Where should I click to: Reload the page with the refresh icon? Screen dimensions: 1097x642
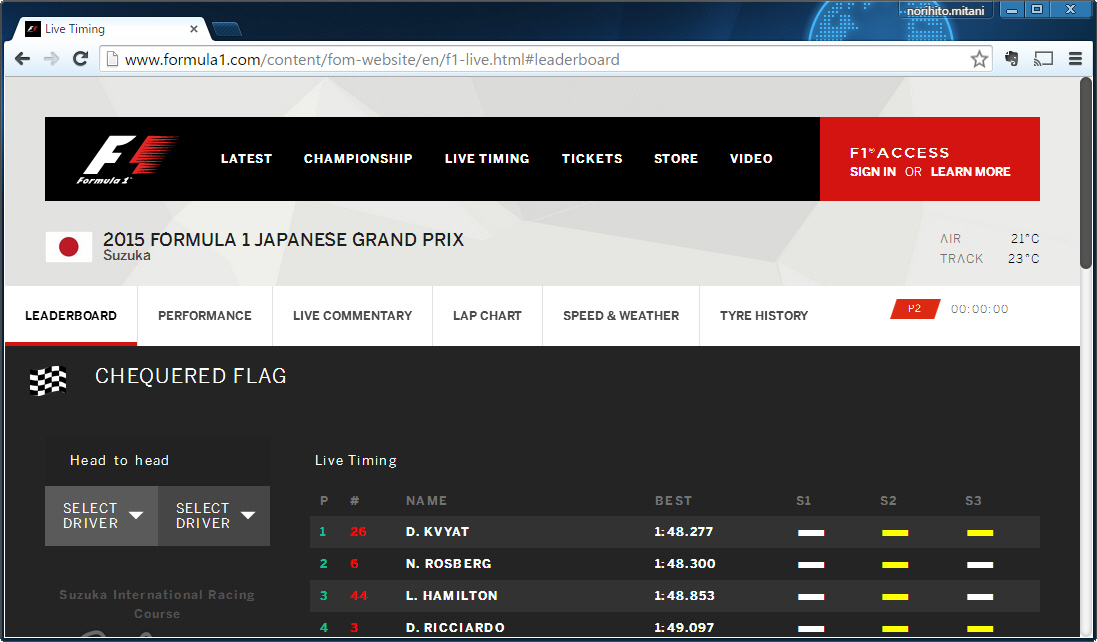pyautogui.click(x=80, y=59)
